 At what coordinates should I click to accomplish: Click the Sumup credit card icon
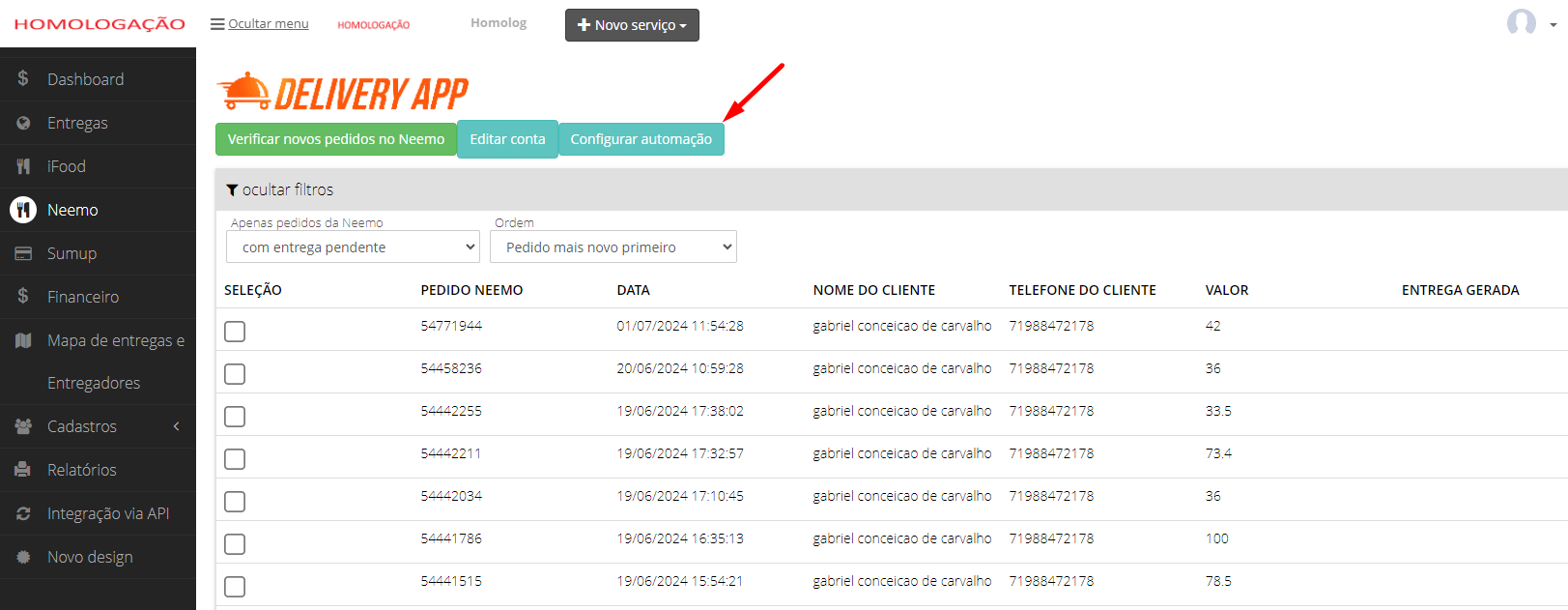pos(23,253)
